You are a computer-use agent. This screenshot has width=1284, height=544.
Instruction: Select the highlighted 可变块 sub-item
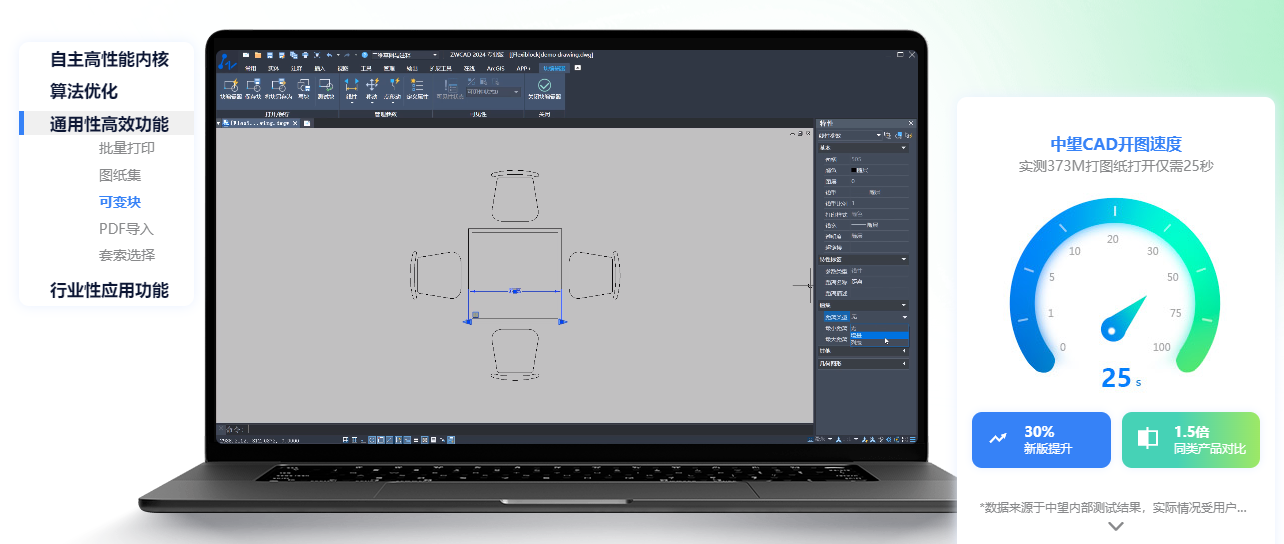120,201
